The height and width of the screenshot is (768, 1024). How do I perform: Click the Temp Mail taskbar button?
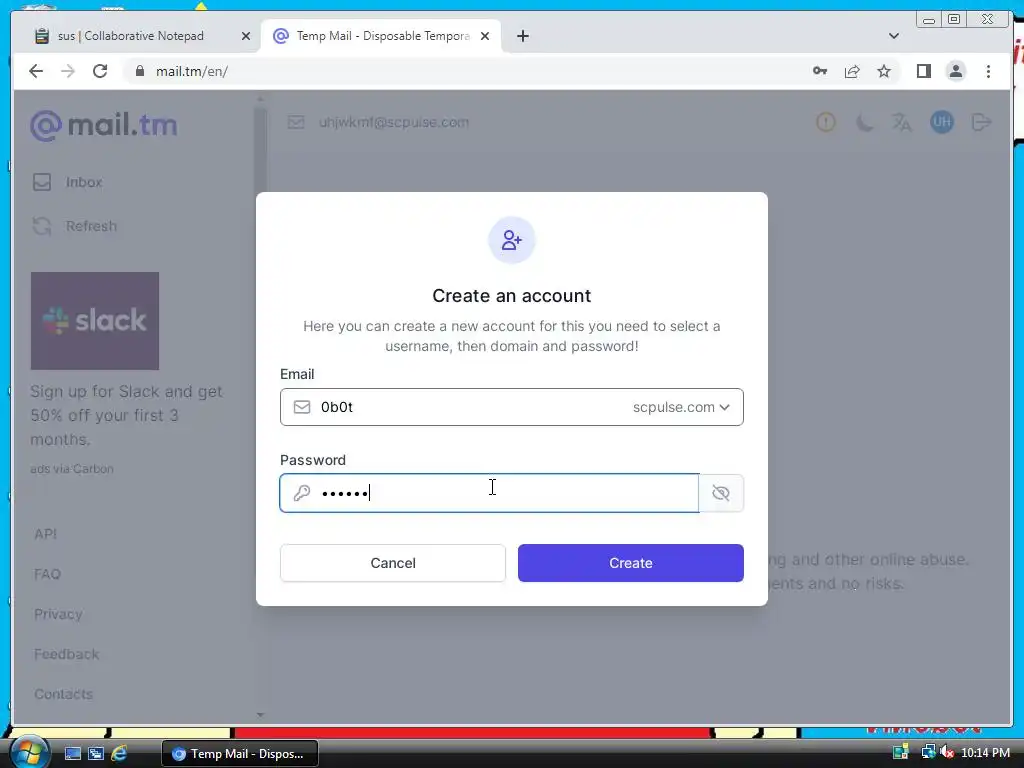pyautogui.click(x=240, y=754)
